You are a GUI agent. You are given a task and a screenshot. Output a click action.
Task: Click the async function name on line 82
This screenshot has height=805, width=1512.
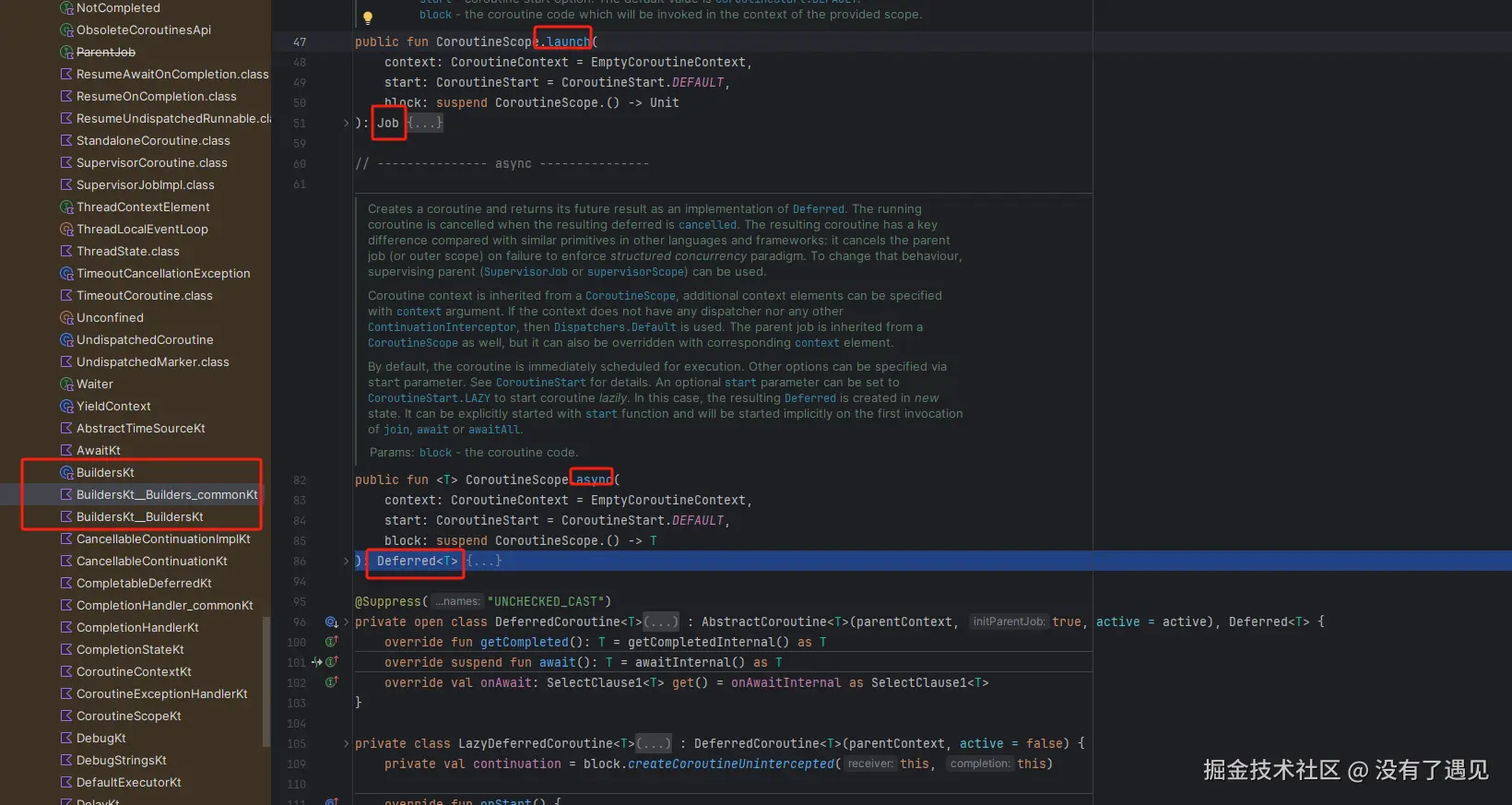pos(594,479)
